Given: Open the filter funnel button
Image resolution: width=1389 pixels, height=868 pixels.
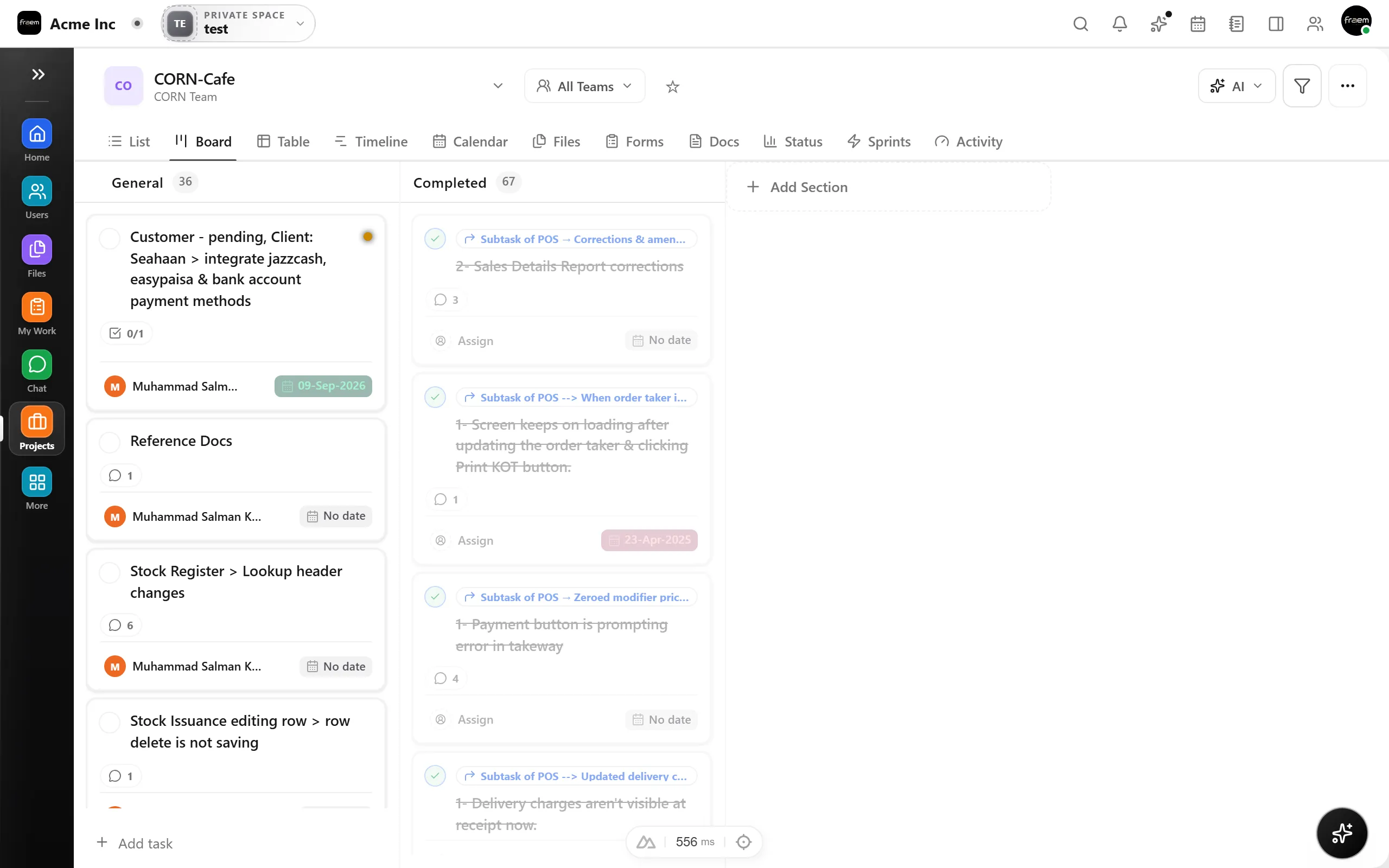Looking at the screenshot, I should pyautogui.click(x=1302, y=86).
